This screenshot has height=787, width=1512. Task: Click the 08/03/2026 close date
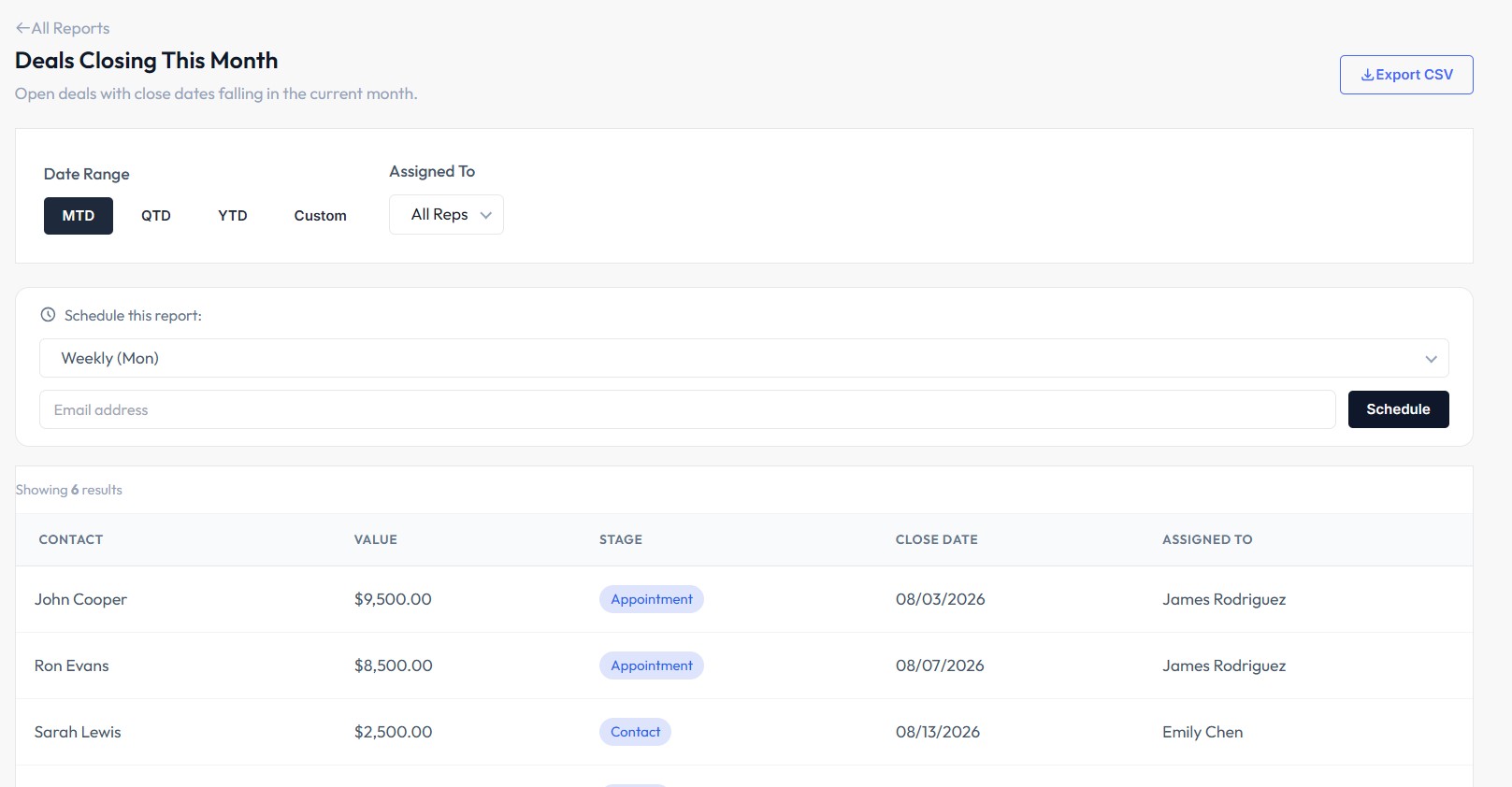(x=941, y=599)
